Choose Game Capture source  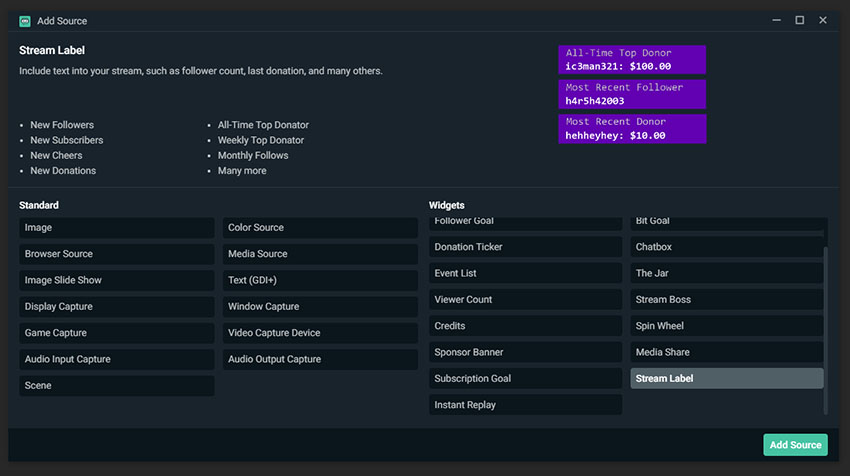(x=117, y=333)
